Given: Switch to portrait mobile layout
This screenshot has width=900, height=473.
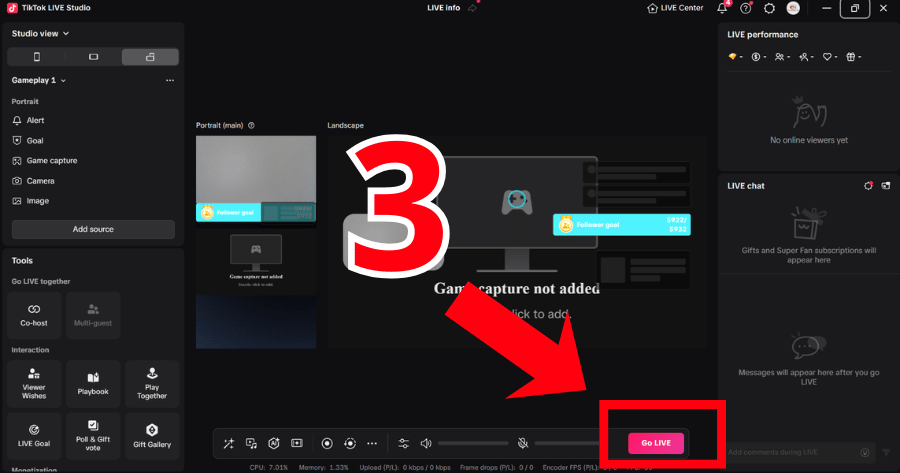Looking at the screenshot, I should (x=37, y=57).
